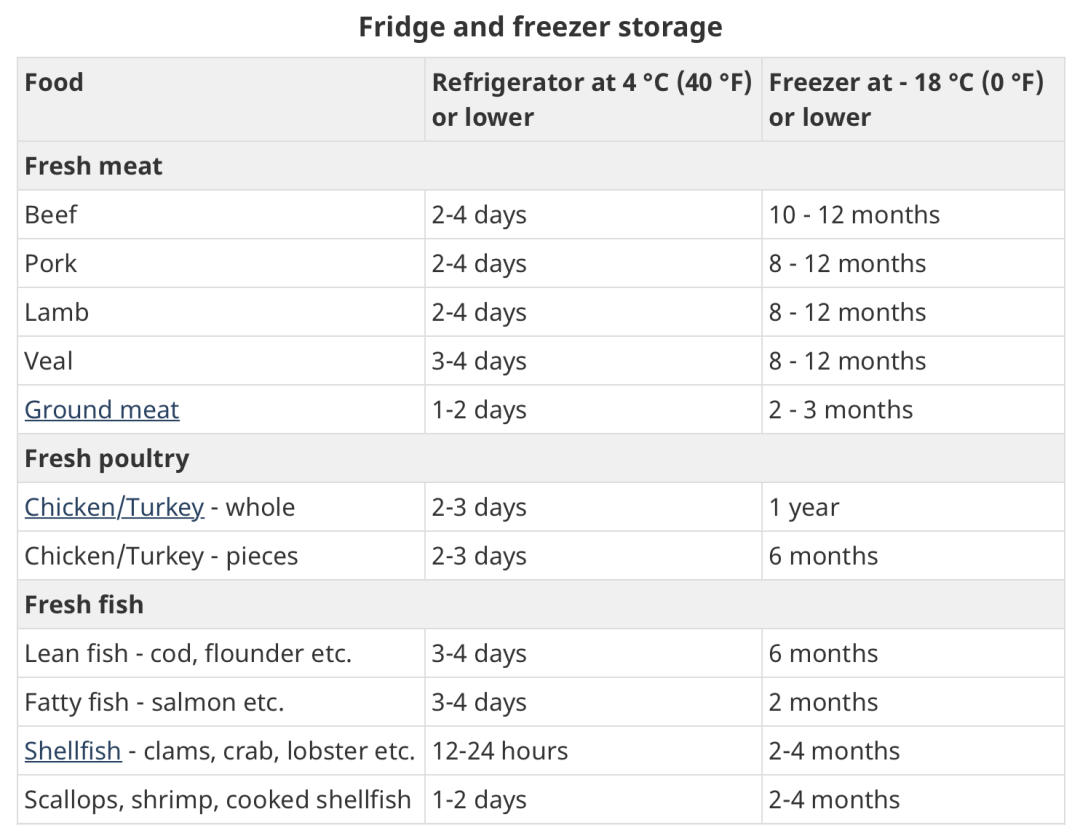Select the Fatty fish - salmon cell
Viewport: 1080px width, 825px height.
(x=154, y=703)
